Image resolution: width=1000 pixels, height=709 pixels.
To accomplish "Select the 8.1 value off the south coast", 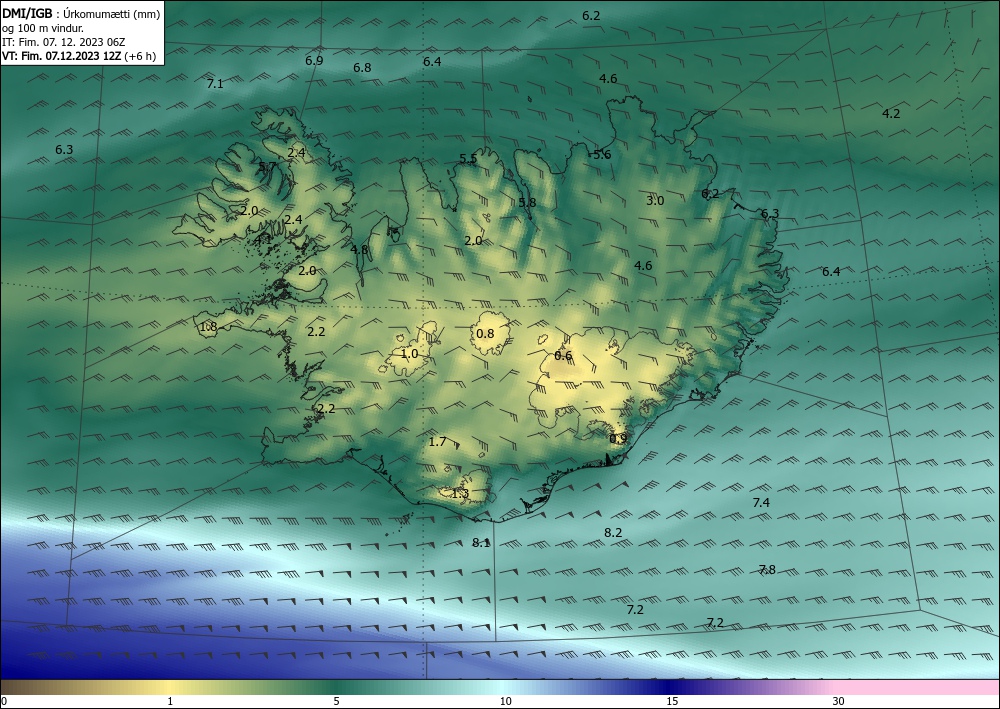I will point(481,543).
